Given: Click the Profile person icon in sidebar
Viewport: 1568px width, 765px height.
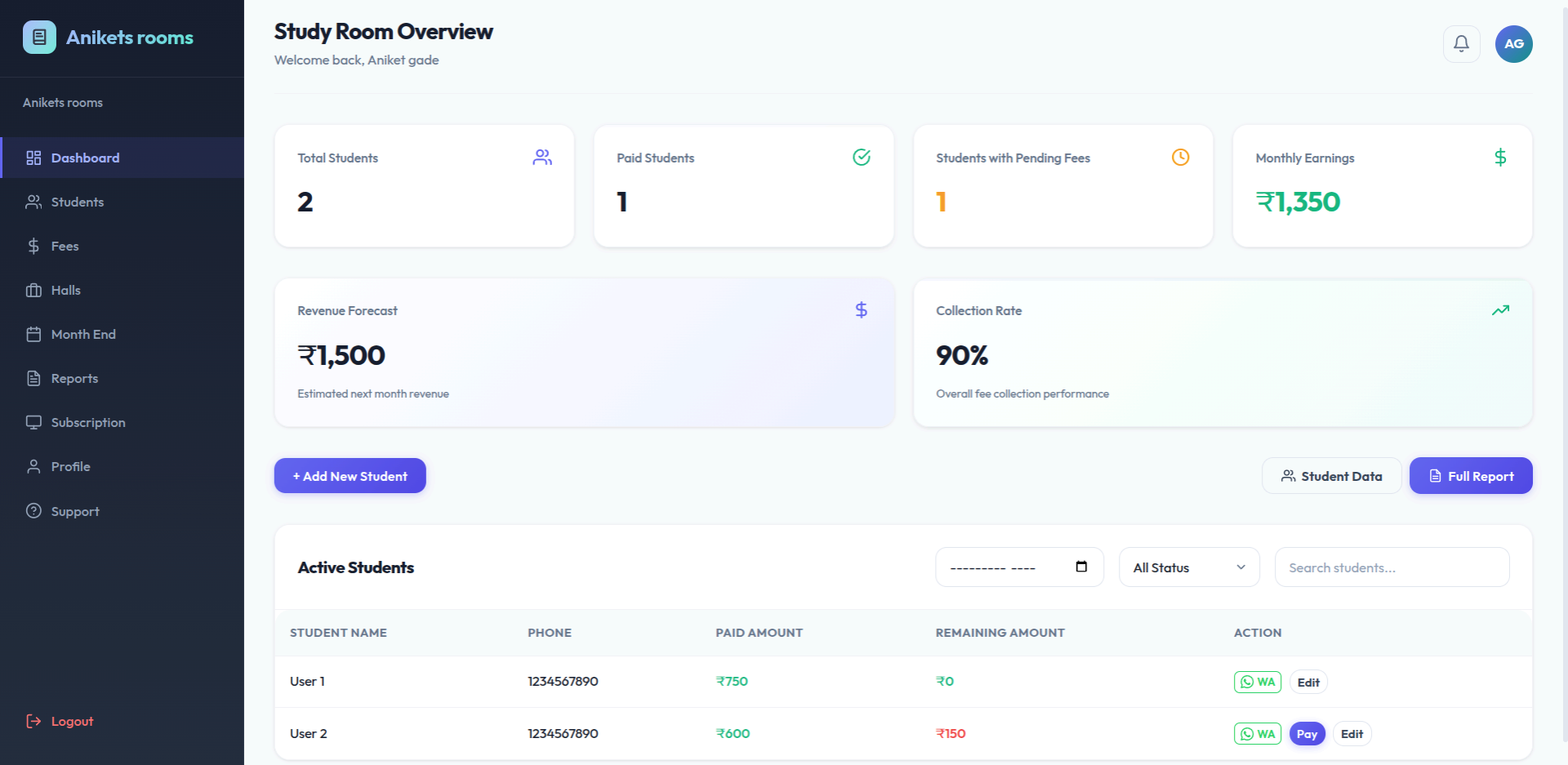Looking at the screenshot, I should [33, 466].
